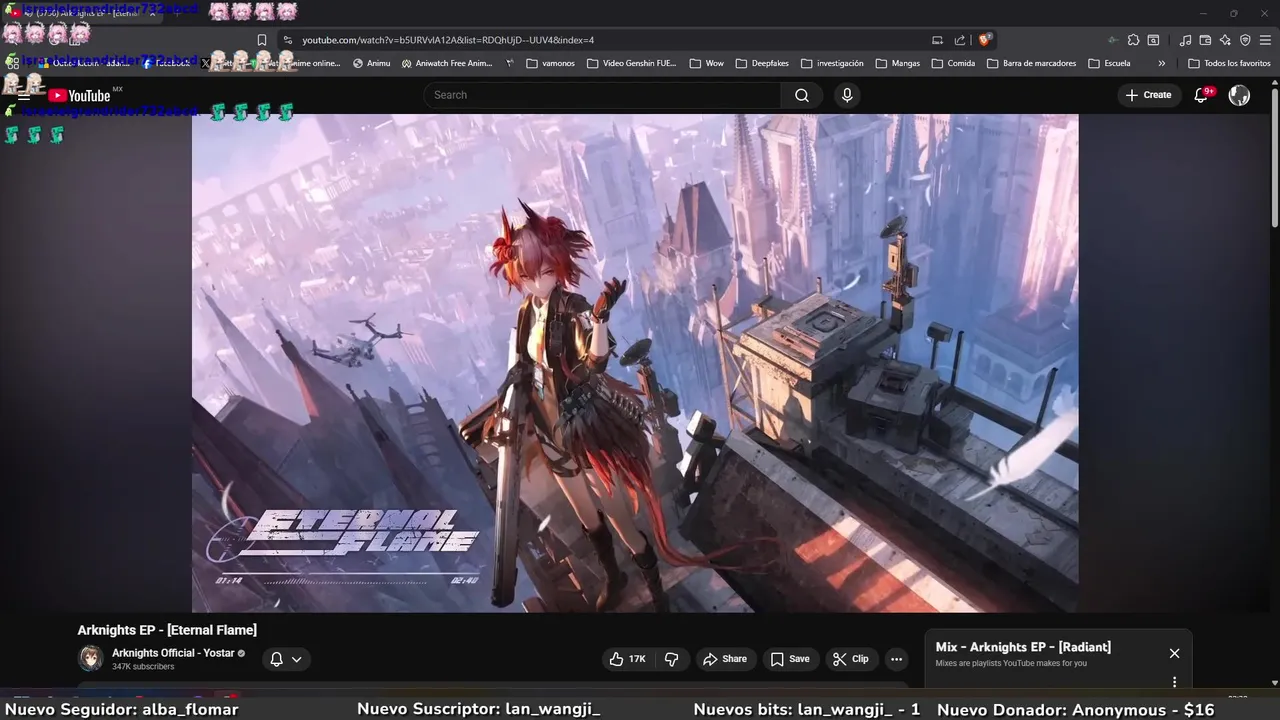Open the Aniwatch Free Anime bookmark
The width and height of the screenshot is (1280, 720).
click(x=447, y=63)
